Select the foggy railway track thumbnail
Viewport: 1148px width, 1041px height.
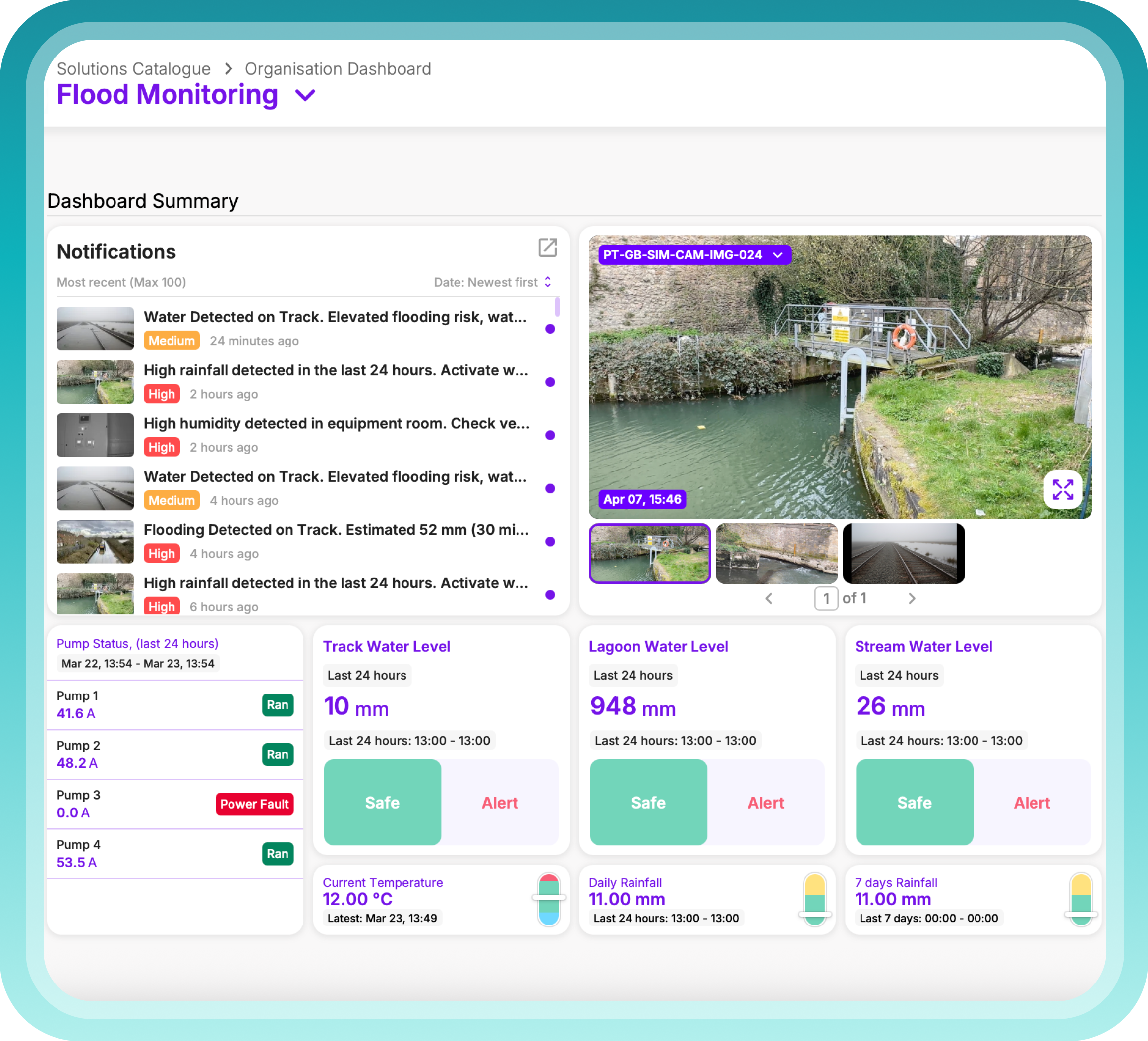[x=903, y=554]
